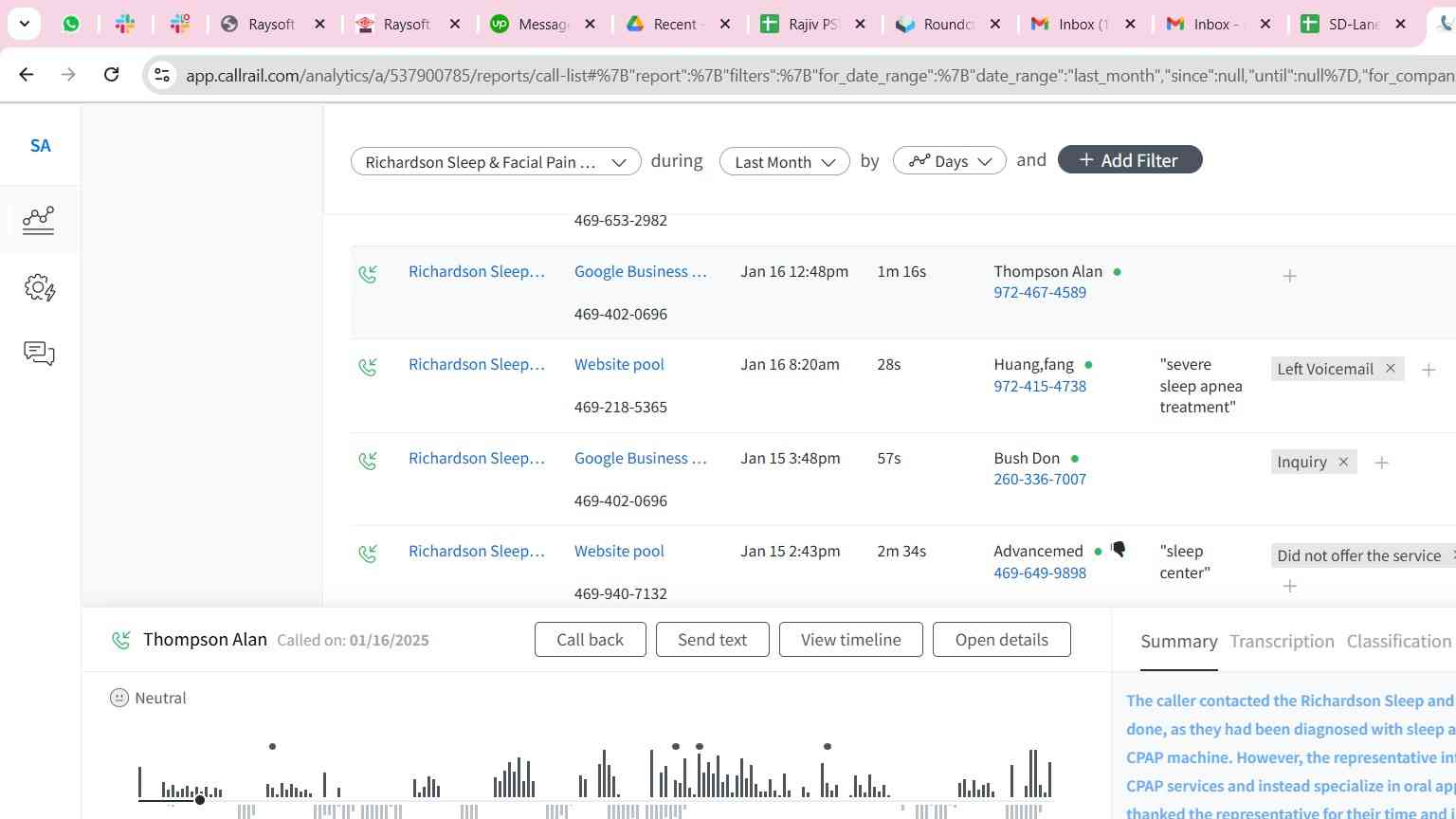
Task: Switch to Upwork Messages tab
Action: coord(543,24)
